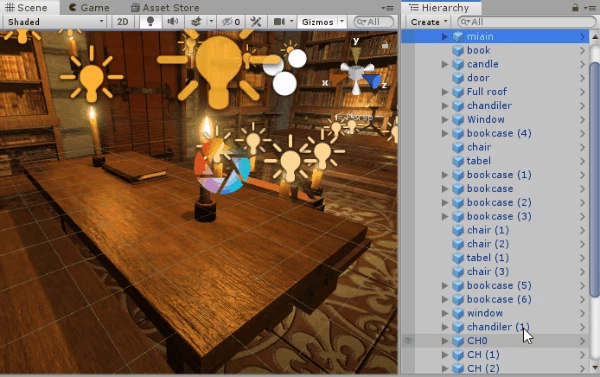This screenshot has height=377, width=600.
Task: Select the chandiler (1) cube icon
Action: (x=458, y=327)
